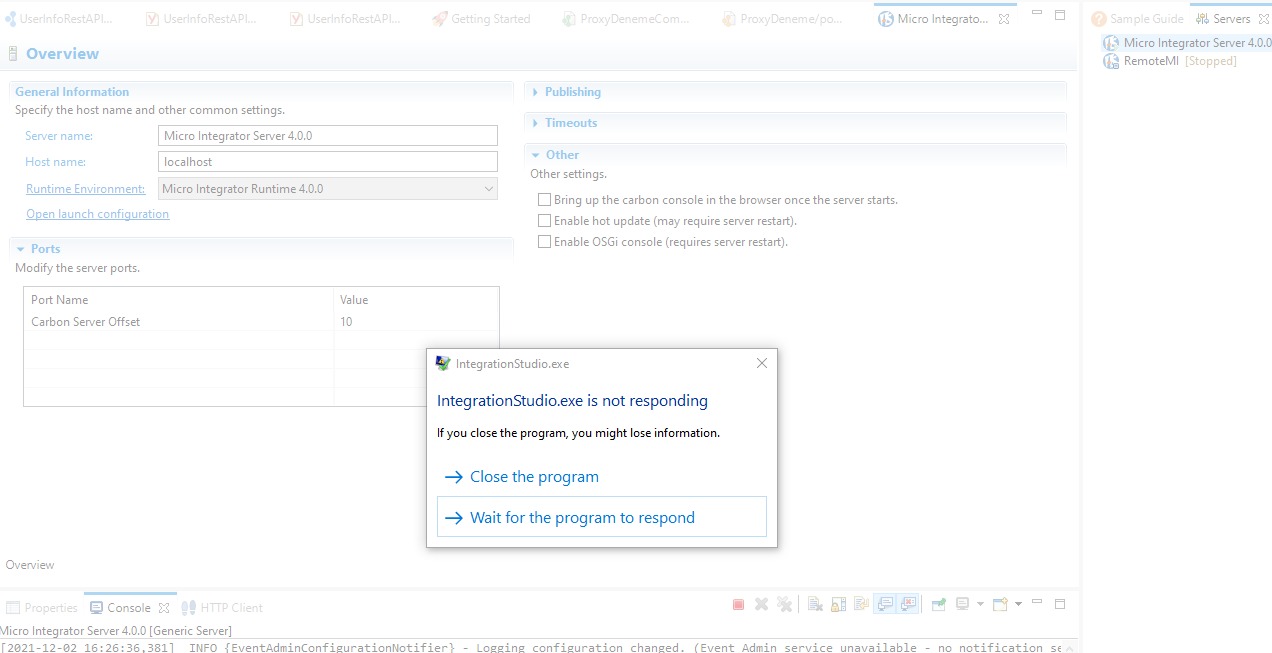Viewport: 1272px width, 653px height.
Task: Click the Terminate server icon in Console toolbar
Action: (738, 603)
